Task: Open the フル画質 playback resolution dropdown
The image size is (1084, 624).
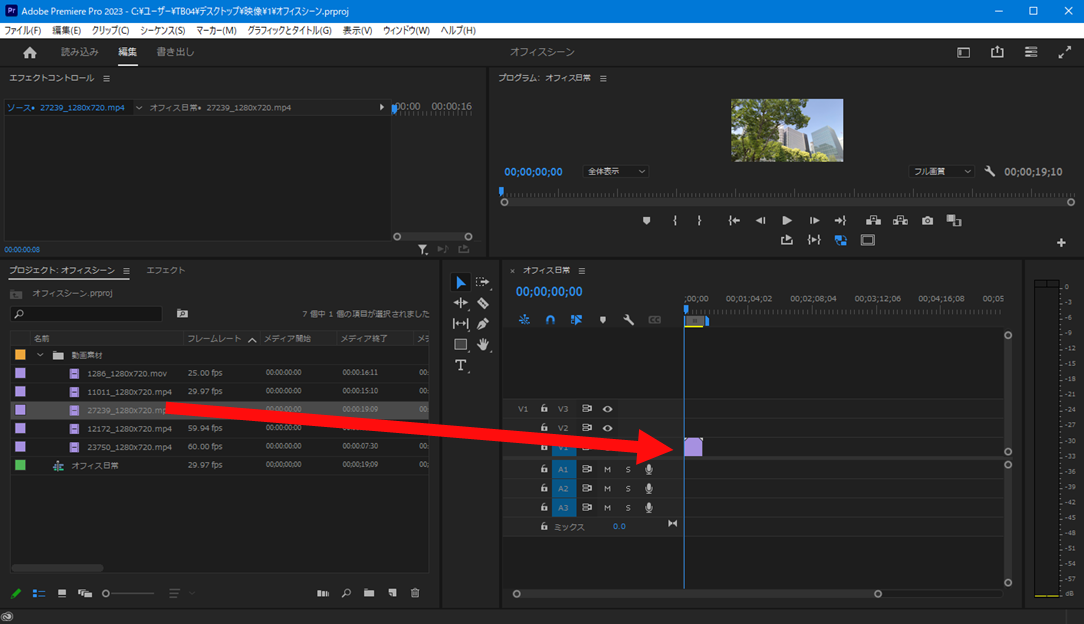Action: (941, 171)
